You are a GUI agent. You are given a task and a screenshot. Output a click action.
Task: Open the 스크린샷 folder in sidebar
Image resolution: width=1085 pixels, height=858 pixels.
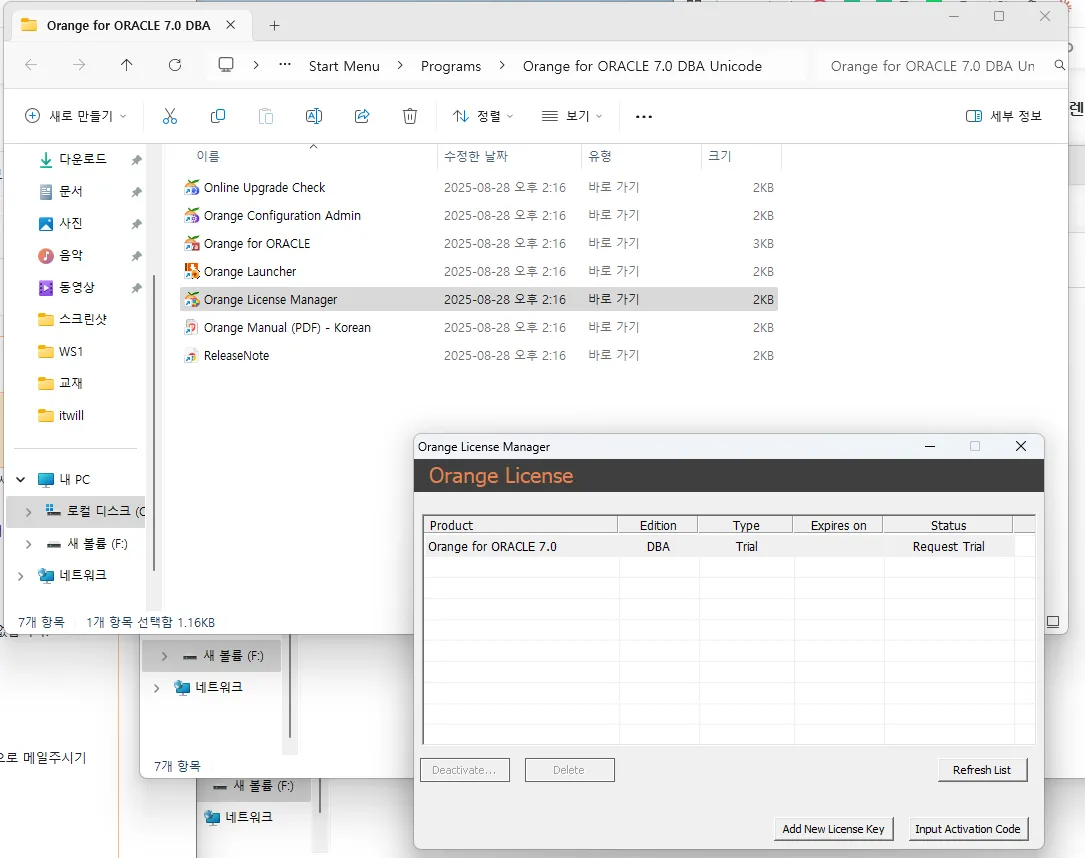(82, 319)
